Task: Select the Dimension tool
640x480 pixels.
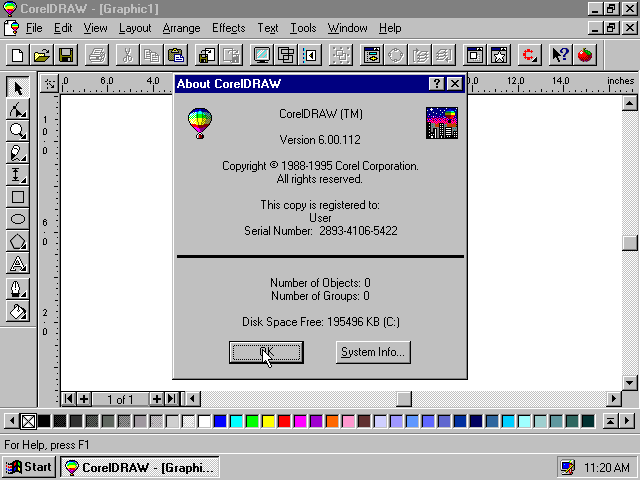Action: coord(18,175)
